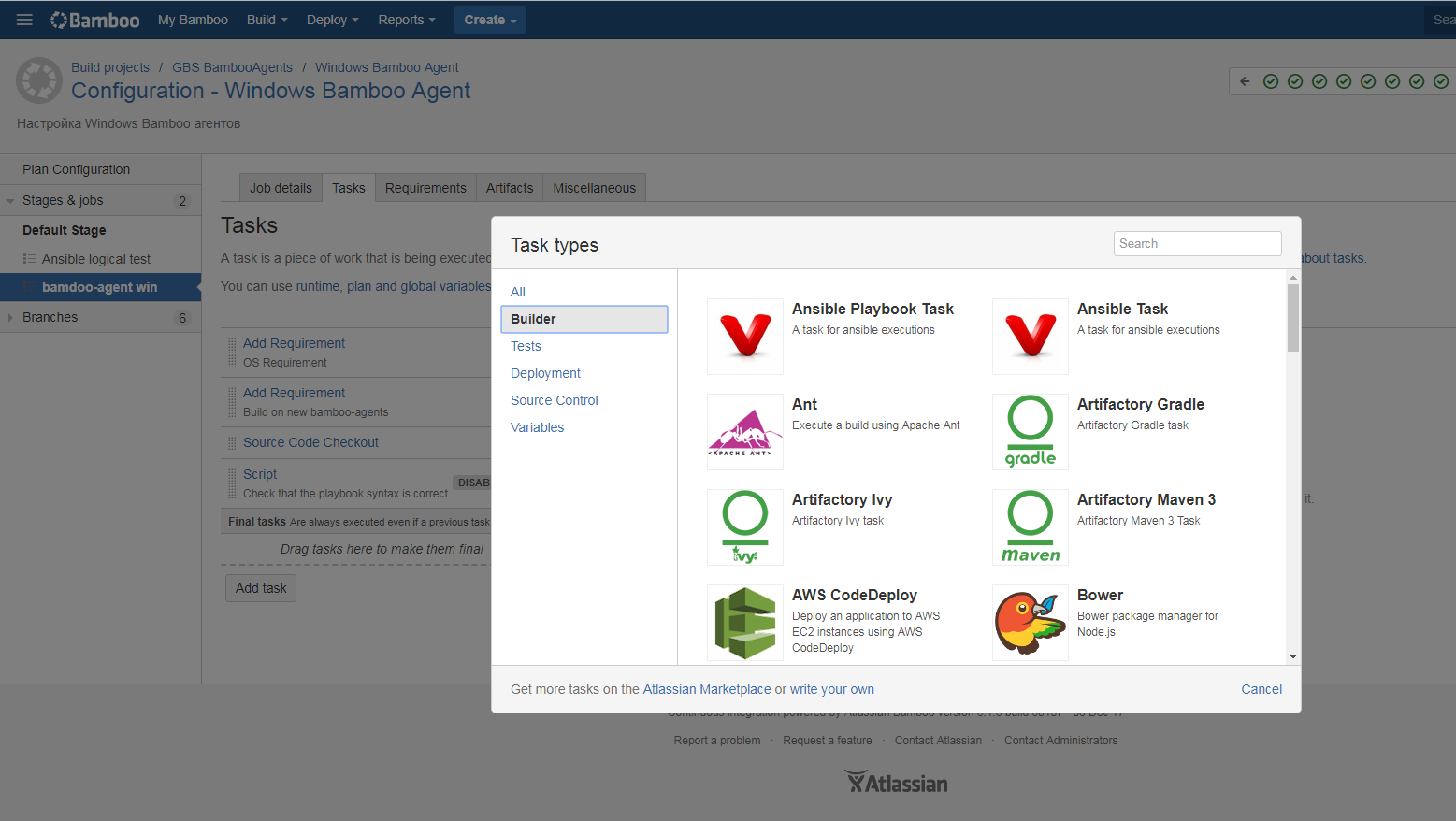Select the Ansible Task icon

click(x=1031, y=337)
